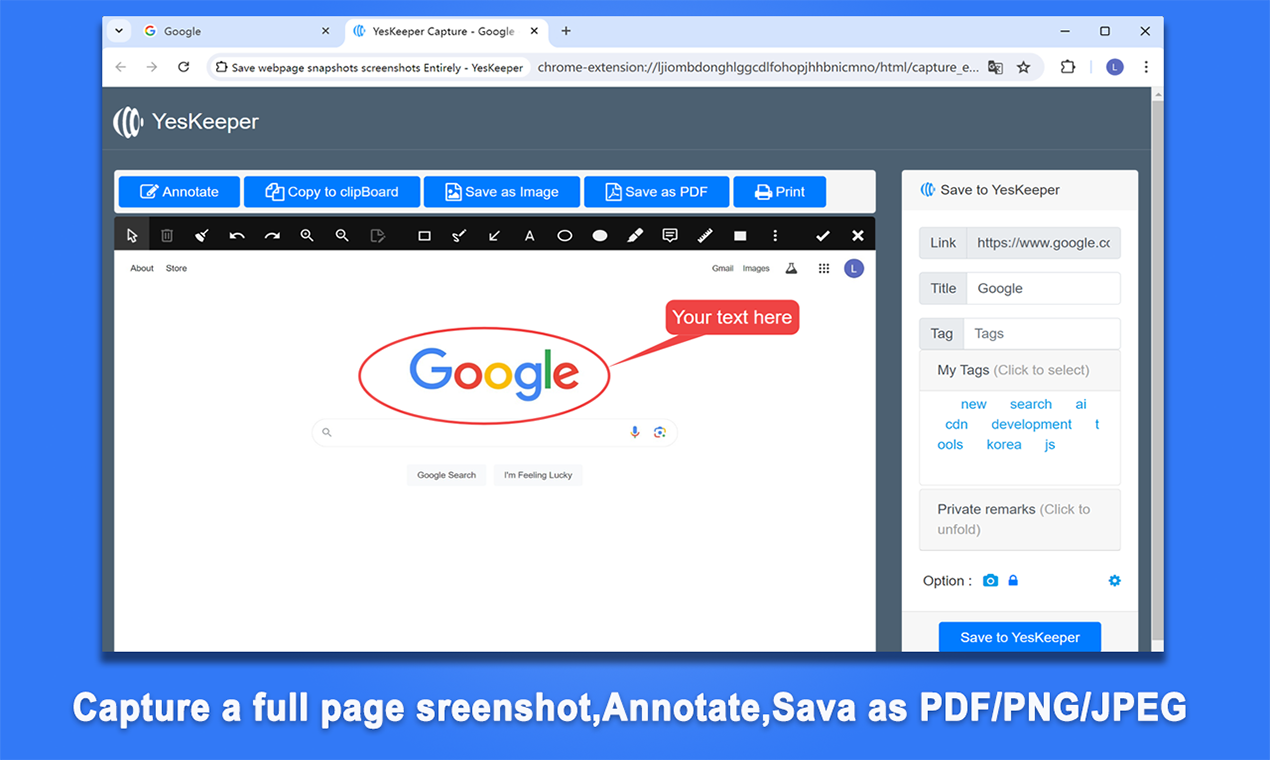
Task: Redo the annotation
Action: [272, 236]
